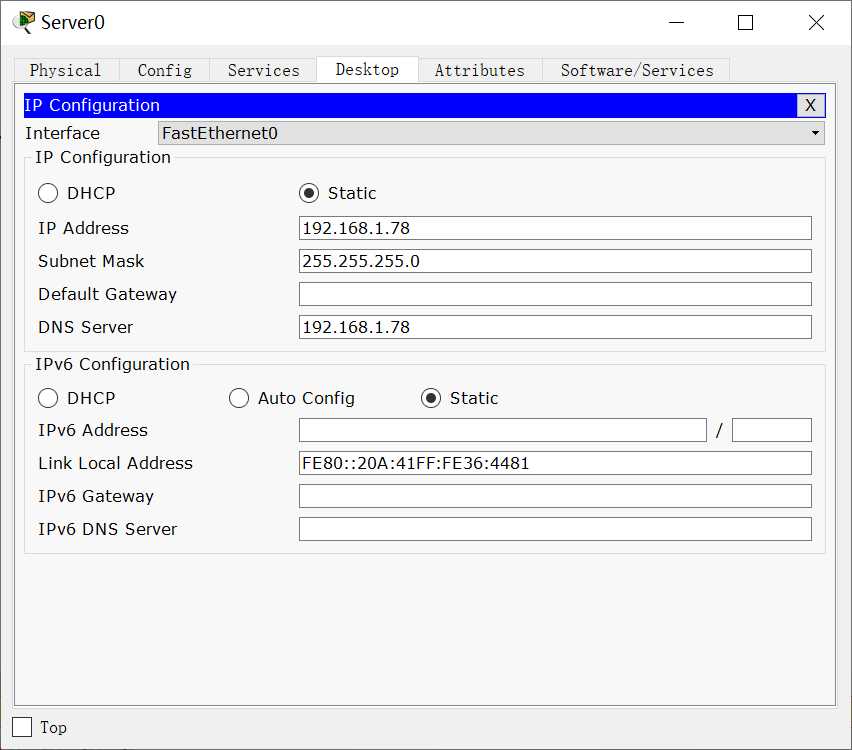Click the IP Address field
The height and width of the screenshot is (750, 852).
[555, 228]
